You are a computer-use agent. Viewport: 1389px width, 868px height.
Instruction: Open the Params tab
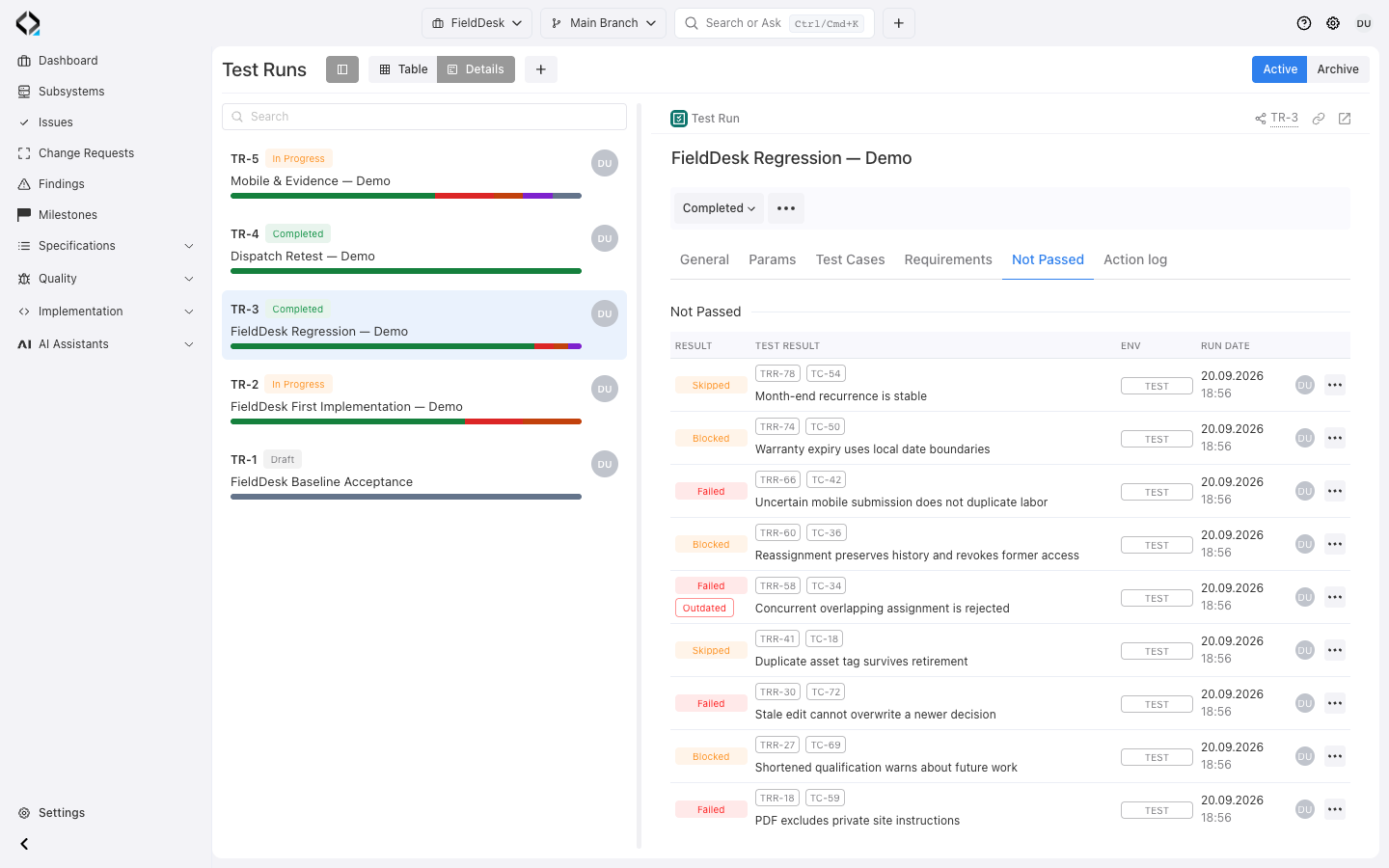(773, 259)
